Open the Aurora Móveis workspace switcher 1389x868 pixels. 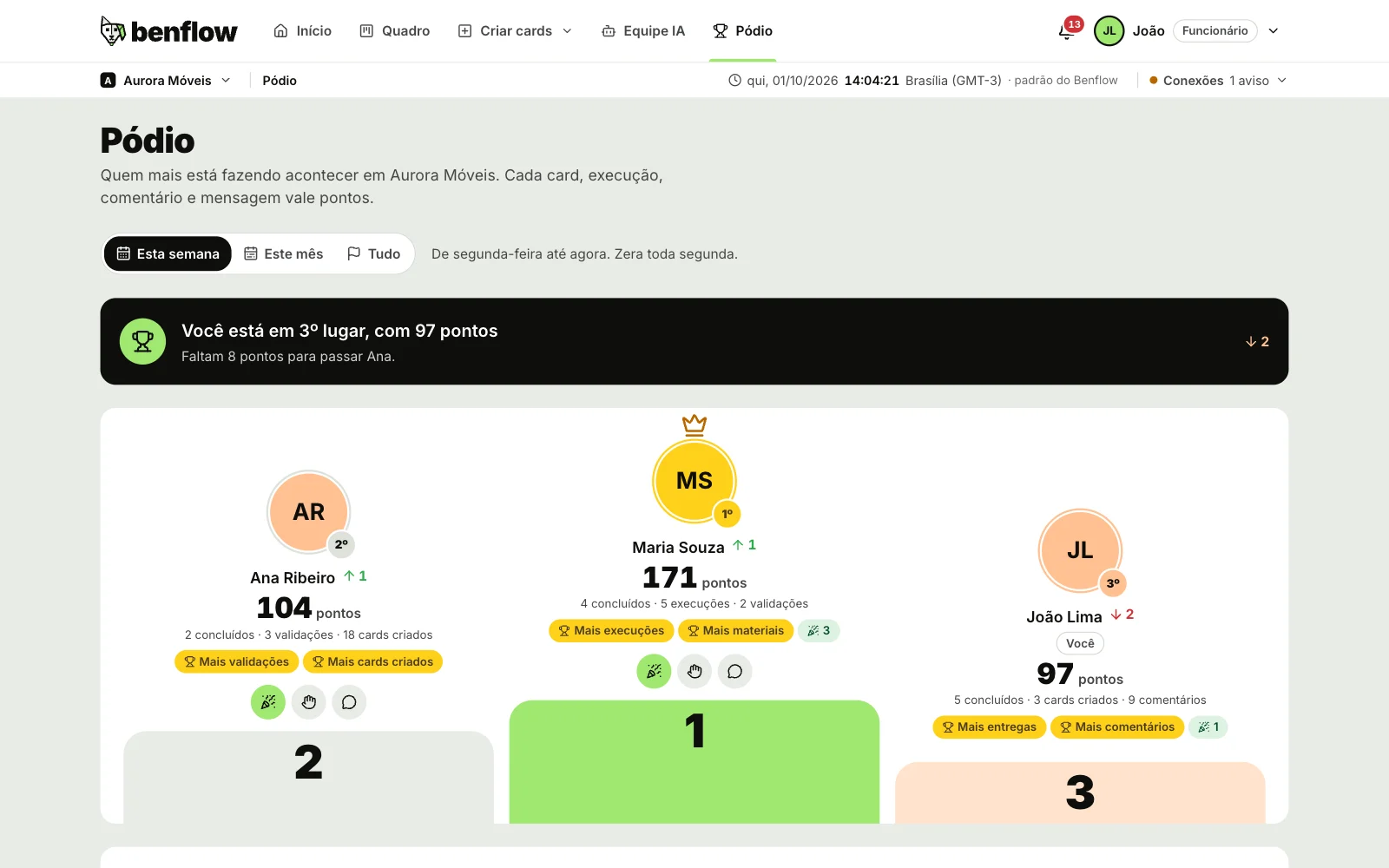[x=166, y=80]
